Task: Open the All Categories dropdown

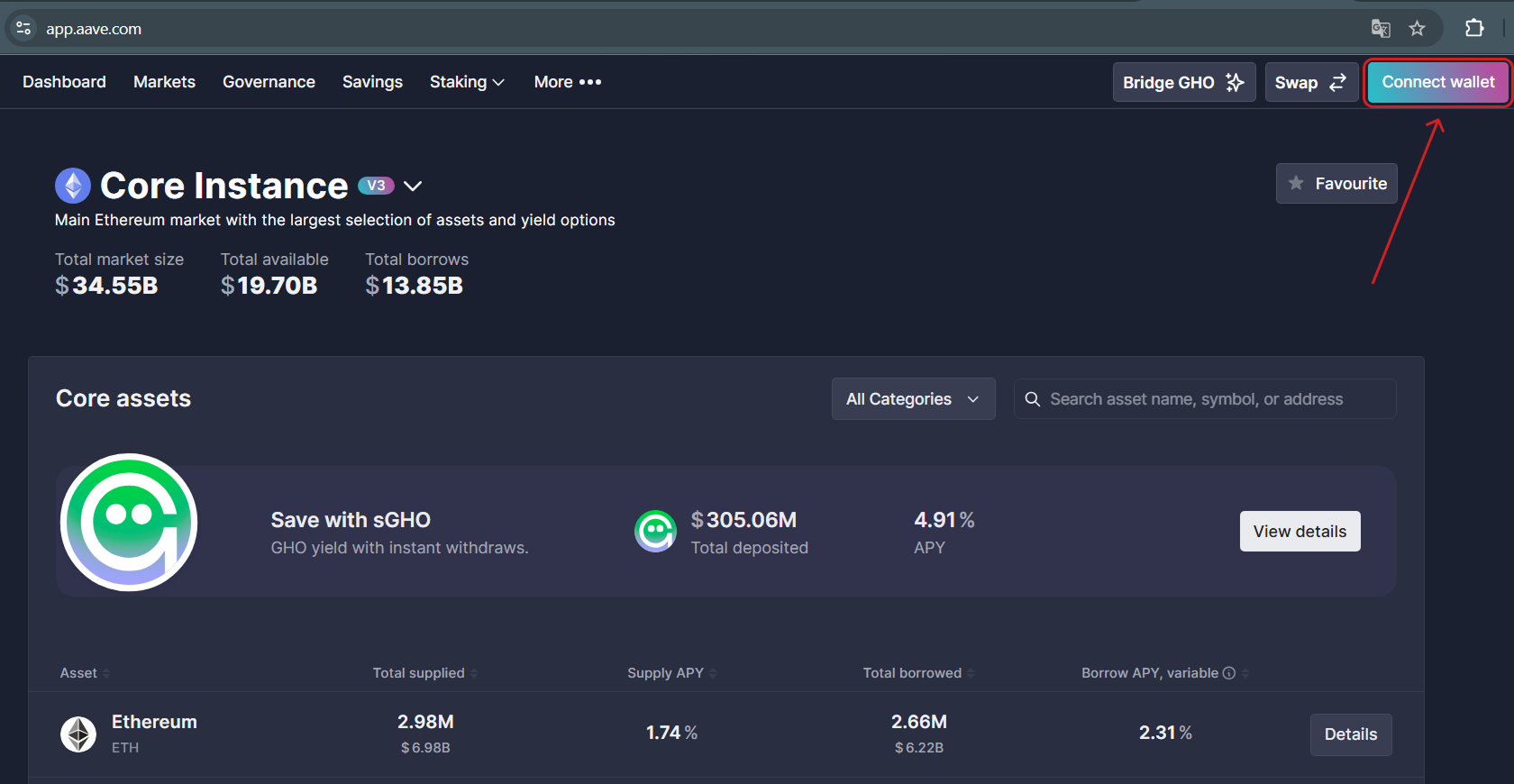Action: click(x=913, y=399)
